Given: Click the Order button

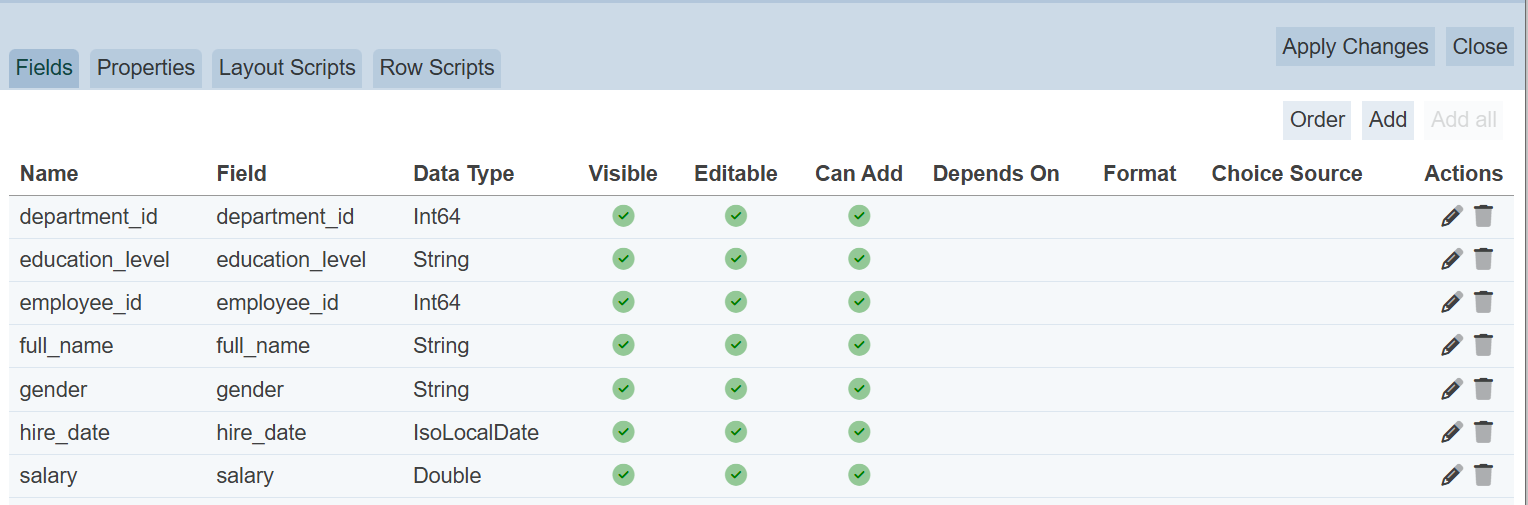Looking at the screenshot, I should pyautogui.click(x=1316, y=120).
